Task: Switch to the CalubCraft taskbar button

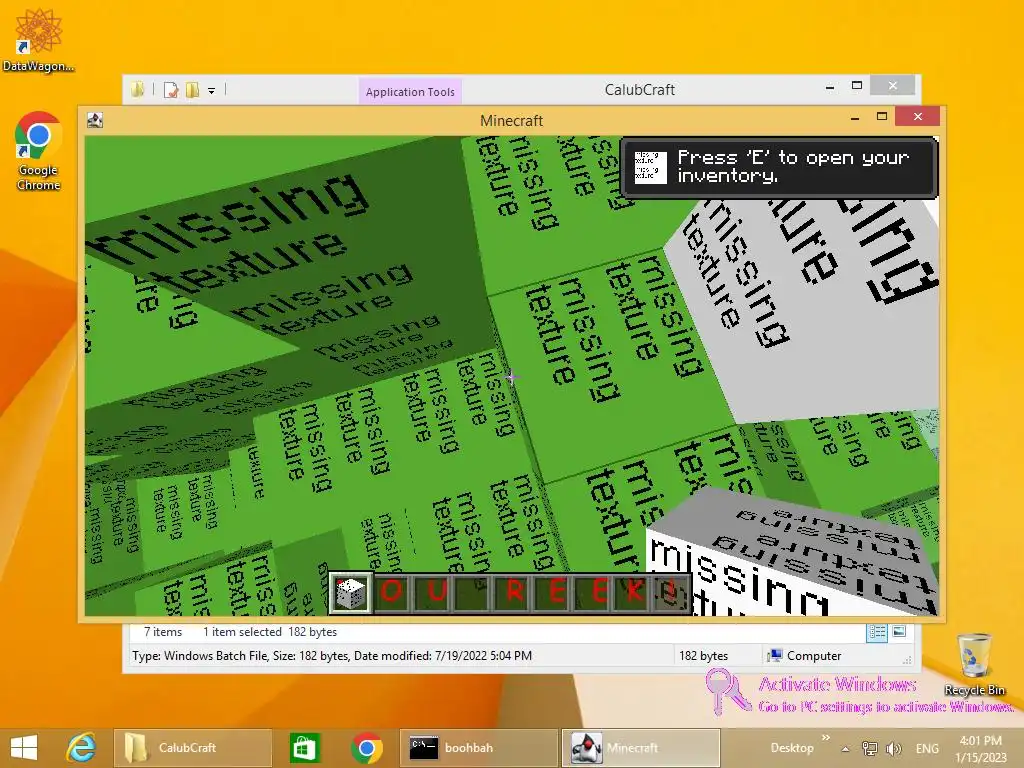Action: click(x=193, y=748)
